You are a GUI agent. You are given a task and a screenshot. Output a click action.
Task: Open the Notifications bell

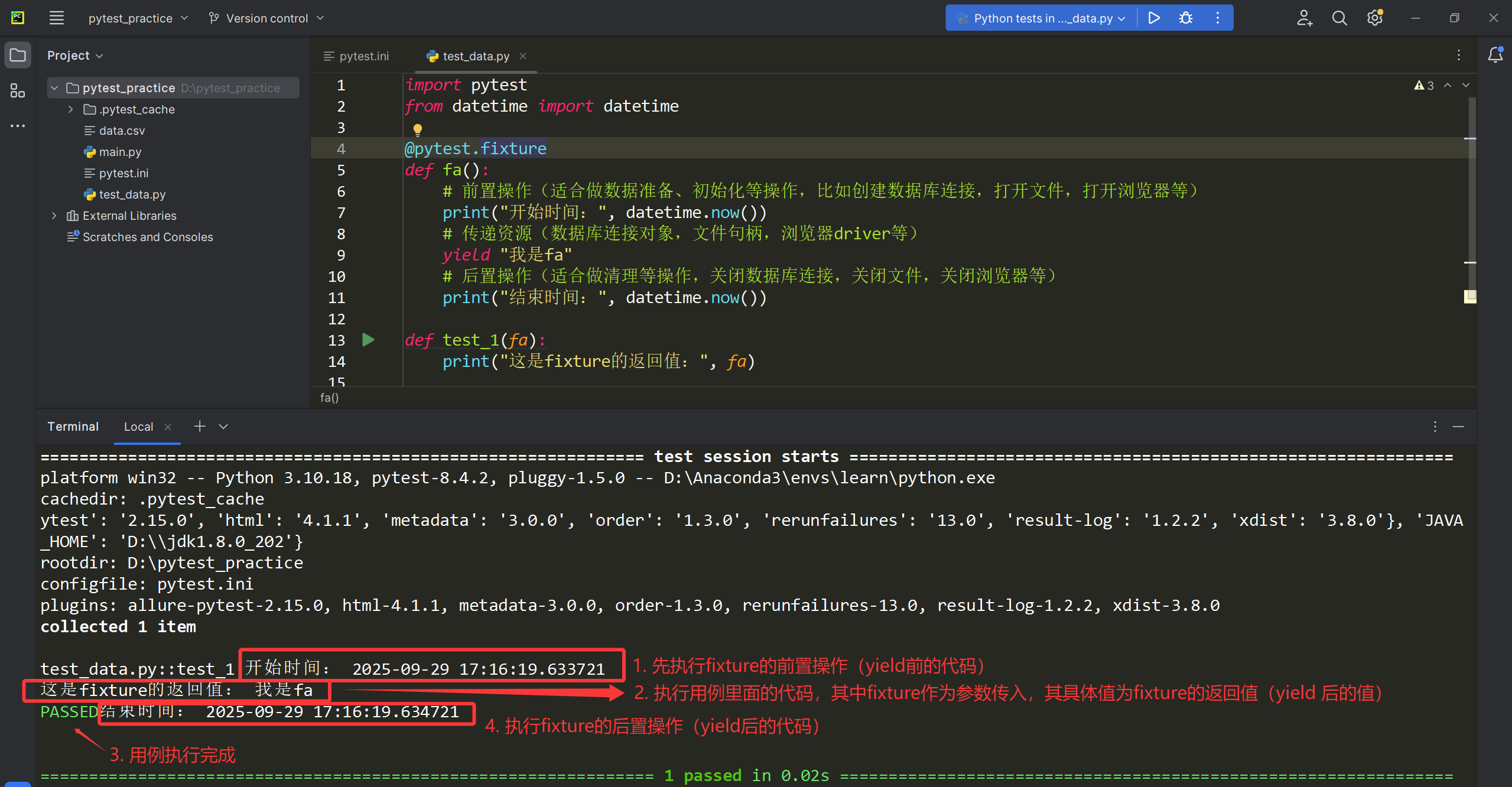click(x=1495, y=56)
